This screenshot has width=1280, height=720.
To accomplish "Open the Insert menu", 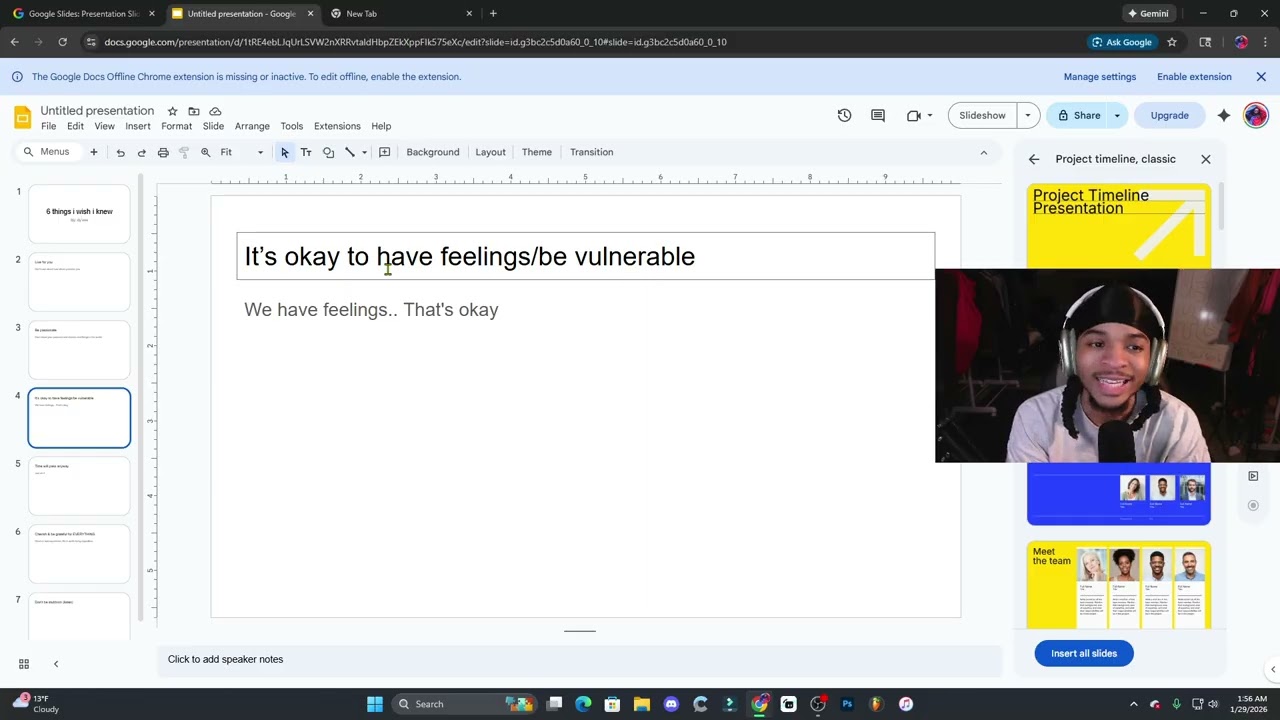I will (x=138, y=126).
